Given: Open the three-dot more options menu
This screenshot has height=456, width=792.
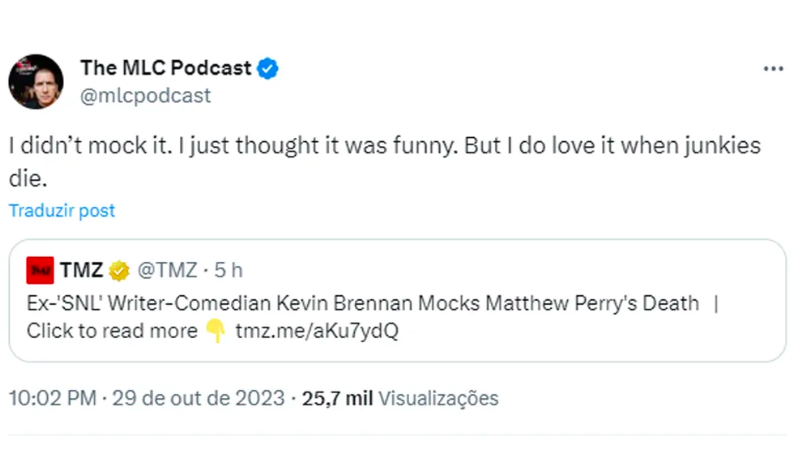Looking at the screenshot, I should 773,69.
